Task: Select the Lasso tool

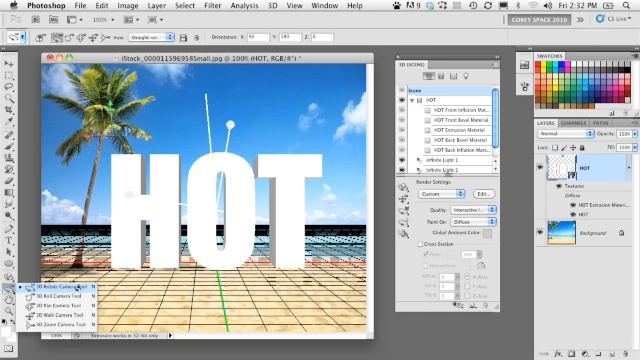Action: [9, 87]
